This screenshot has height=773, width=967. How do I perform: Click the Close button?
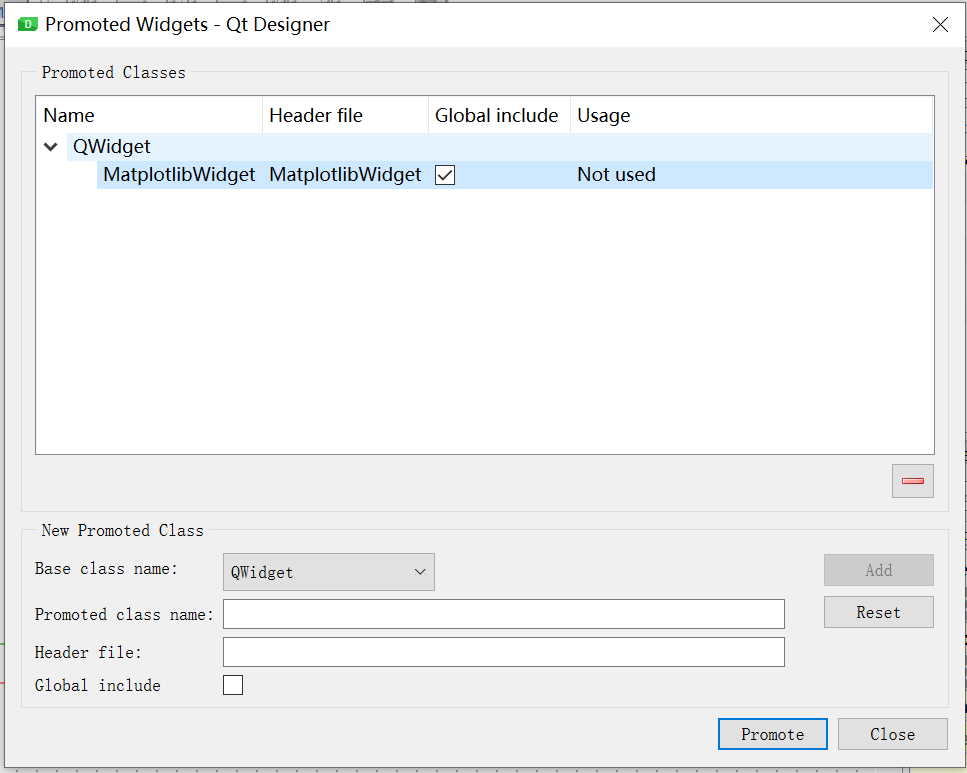(x=892, y=734)
